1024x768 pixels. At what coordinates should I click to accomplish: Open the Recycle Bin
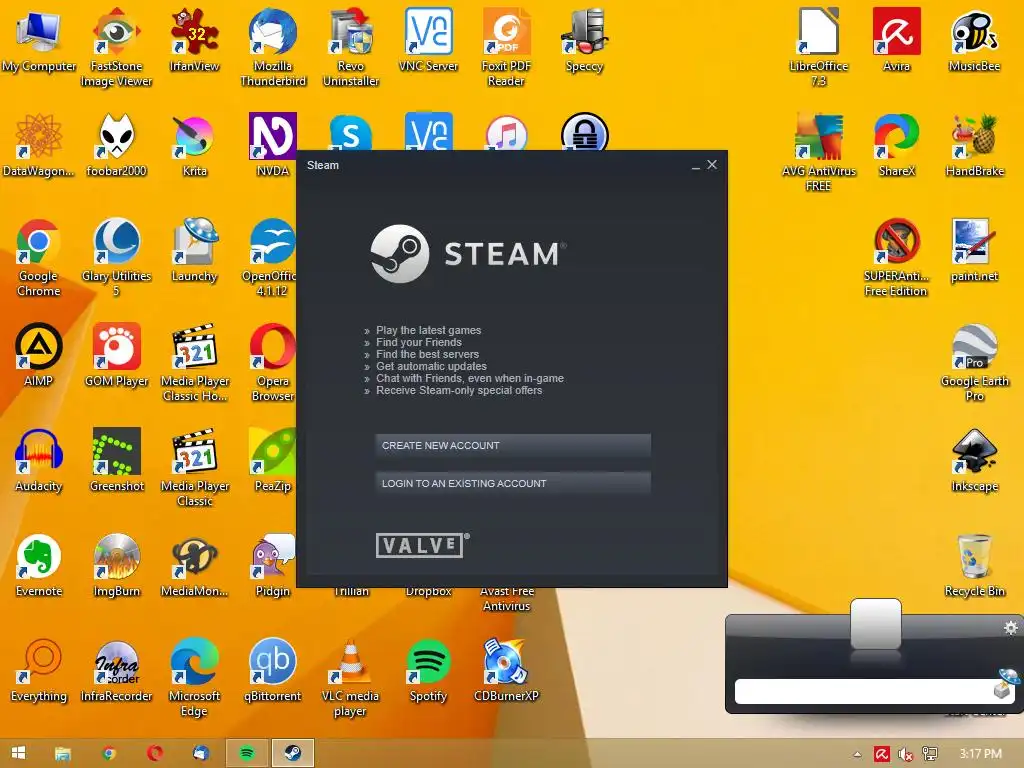pos(974,566)
